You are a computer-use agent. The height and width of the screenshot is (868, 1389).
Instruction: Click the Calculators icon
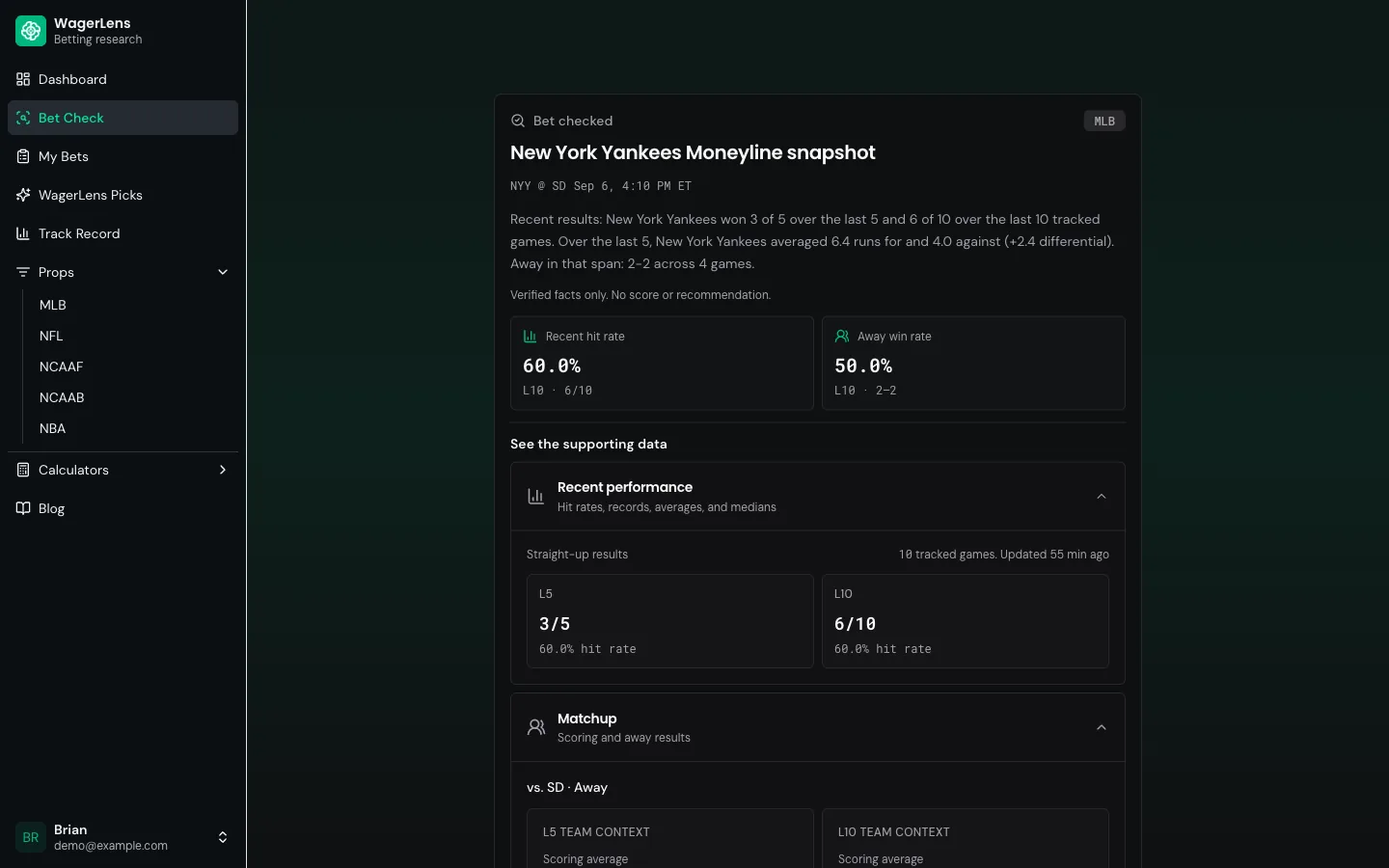[x=23, y=470]
